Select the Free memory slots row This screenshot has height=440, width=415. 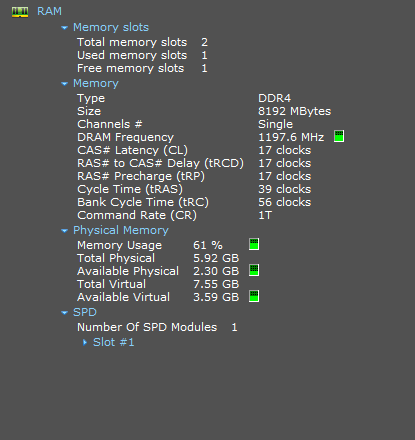click(x=142, y=68)
